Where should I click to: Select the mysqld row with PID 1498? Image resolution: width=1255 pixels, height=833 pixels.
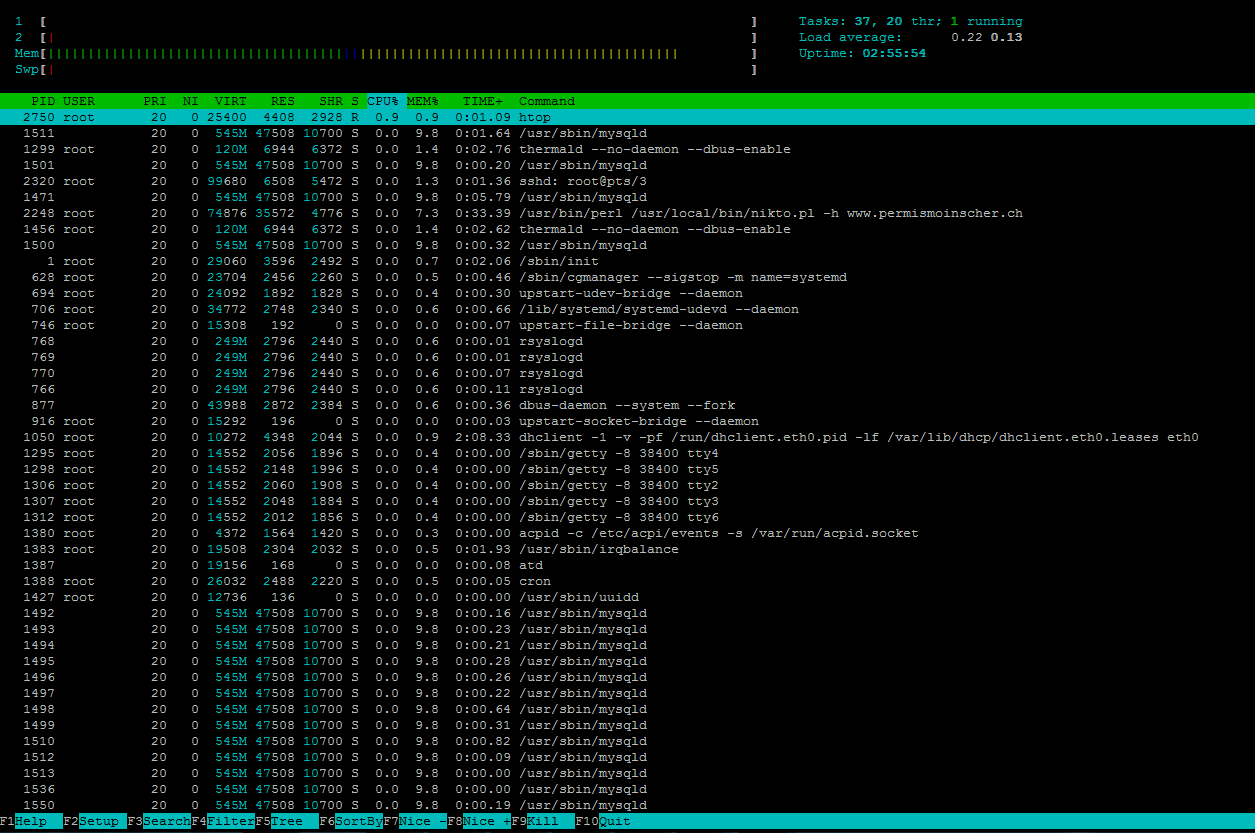(x=627, y=709)
